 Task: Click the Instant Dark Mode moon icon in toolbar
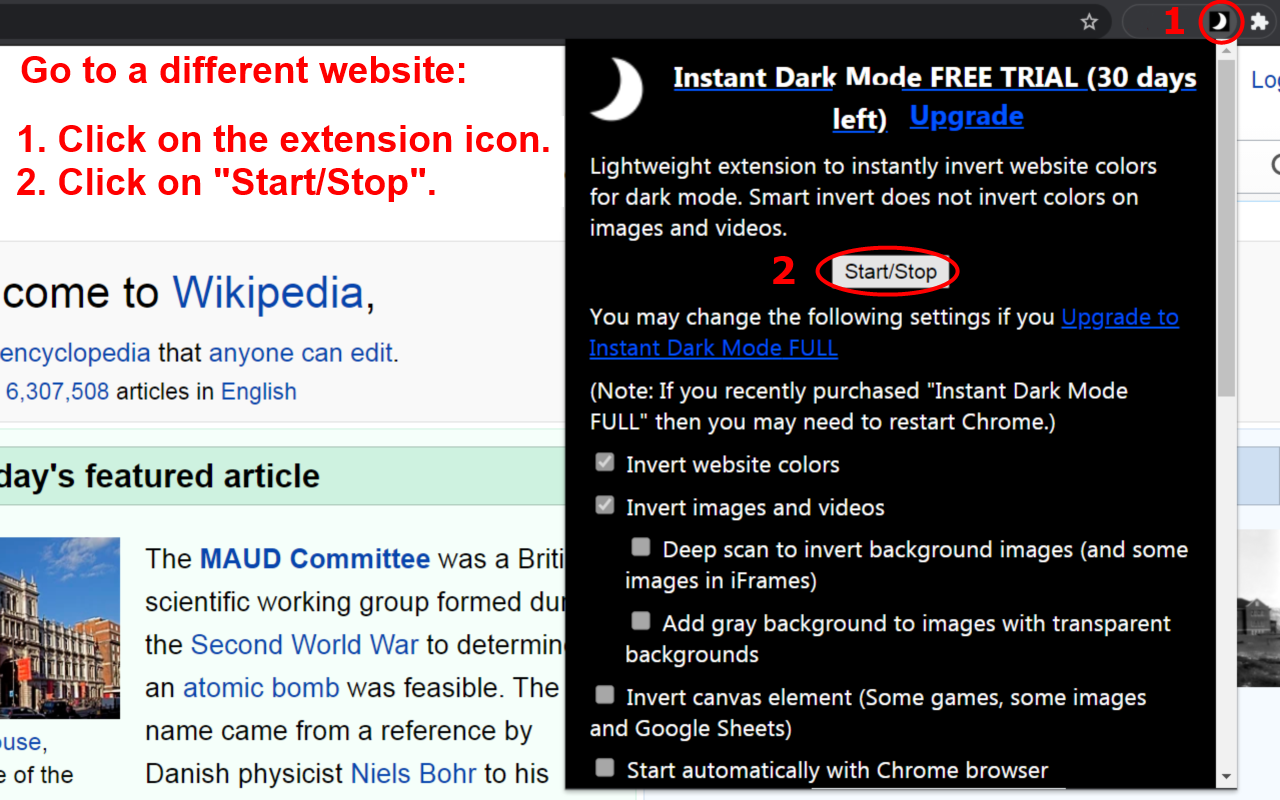point(1221,21)
